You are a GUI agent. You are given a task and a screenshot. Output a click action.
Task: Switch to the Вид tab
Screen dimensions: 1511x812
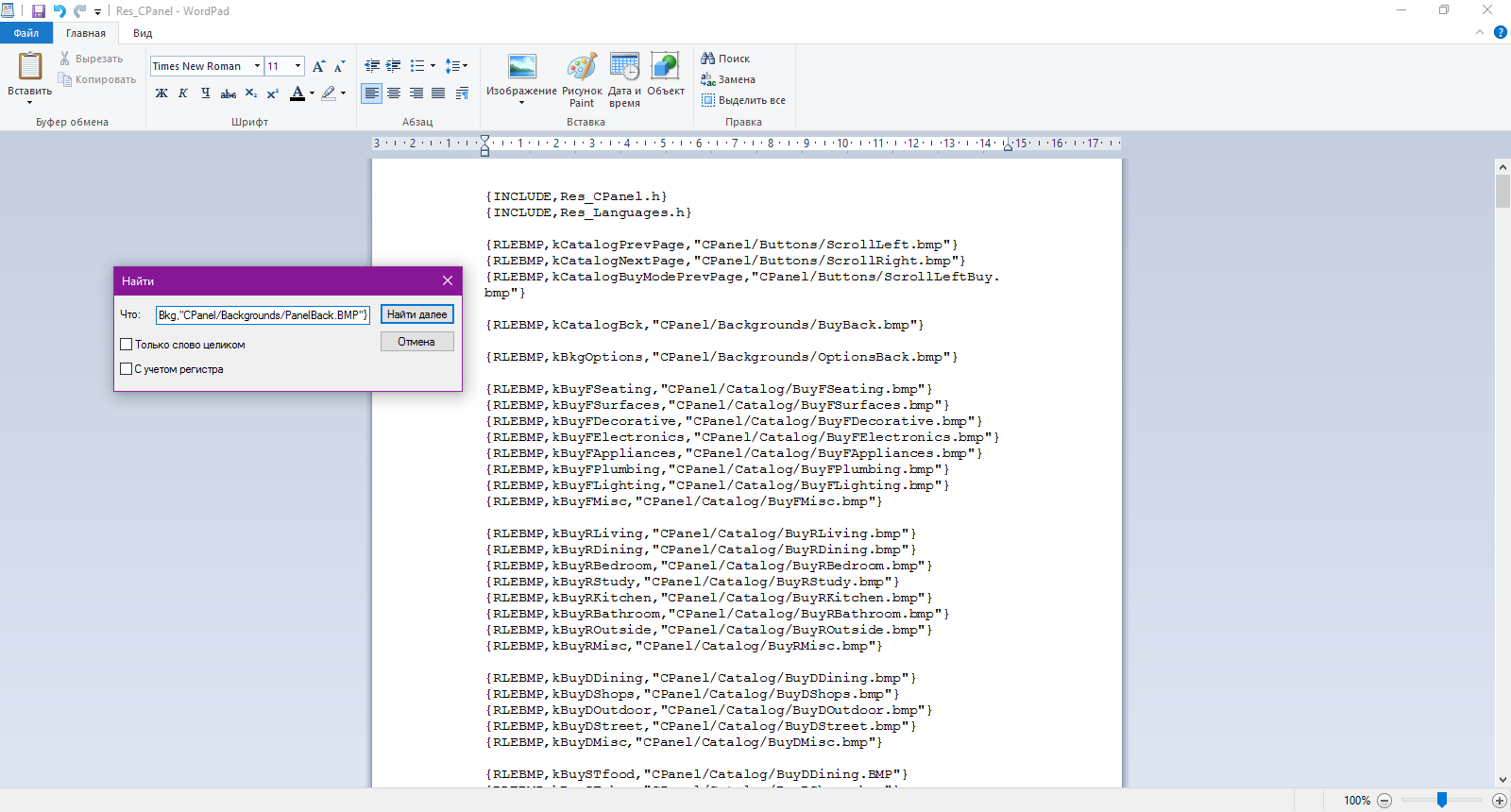click(143, 33)
